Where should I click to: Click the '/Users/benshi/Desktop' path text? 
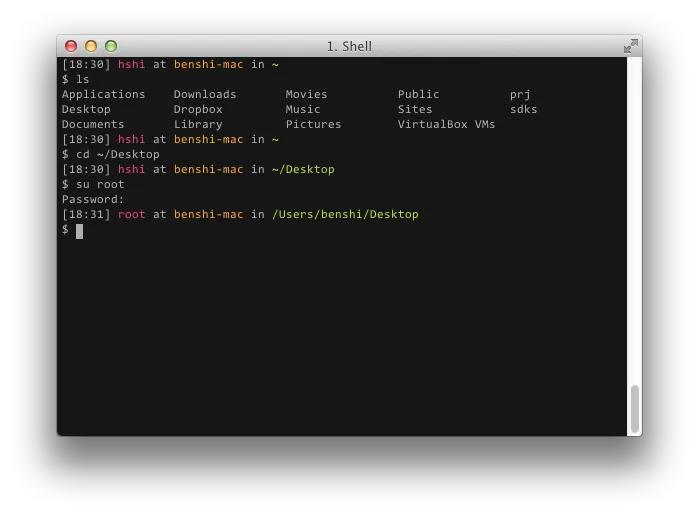click(x=345, y=214)
